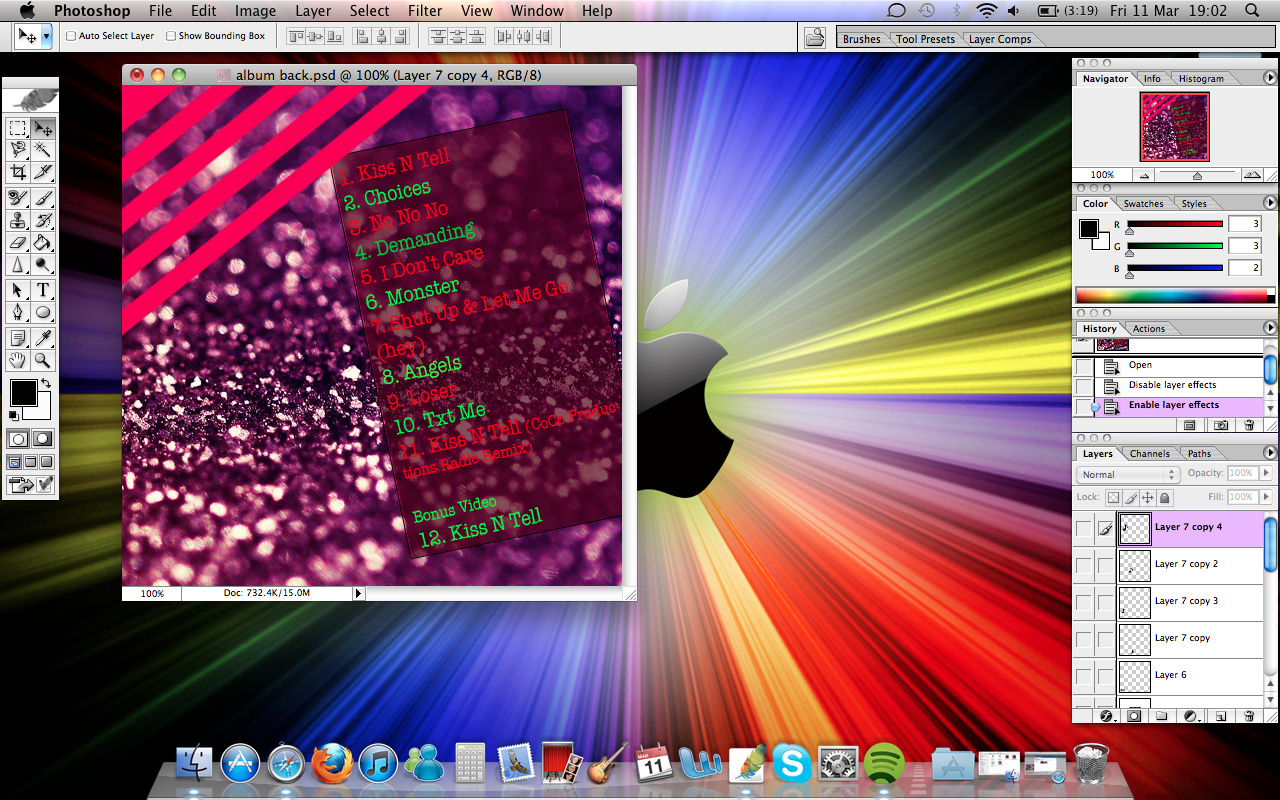Switch to the Paths tab
The width and height of the screenshot is (1280, 800).
1199,454
